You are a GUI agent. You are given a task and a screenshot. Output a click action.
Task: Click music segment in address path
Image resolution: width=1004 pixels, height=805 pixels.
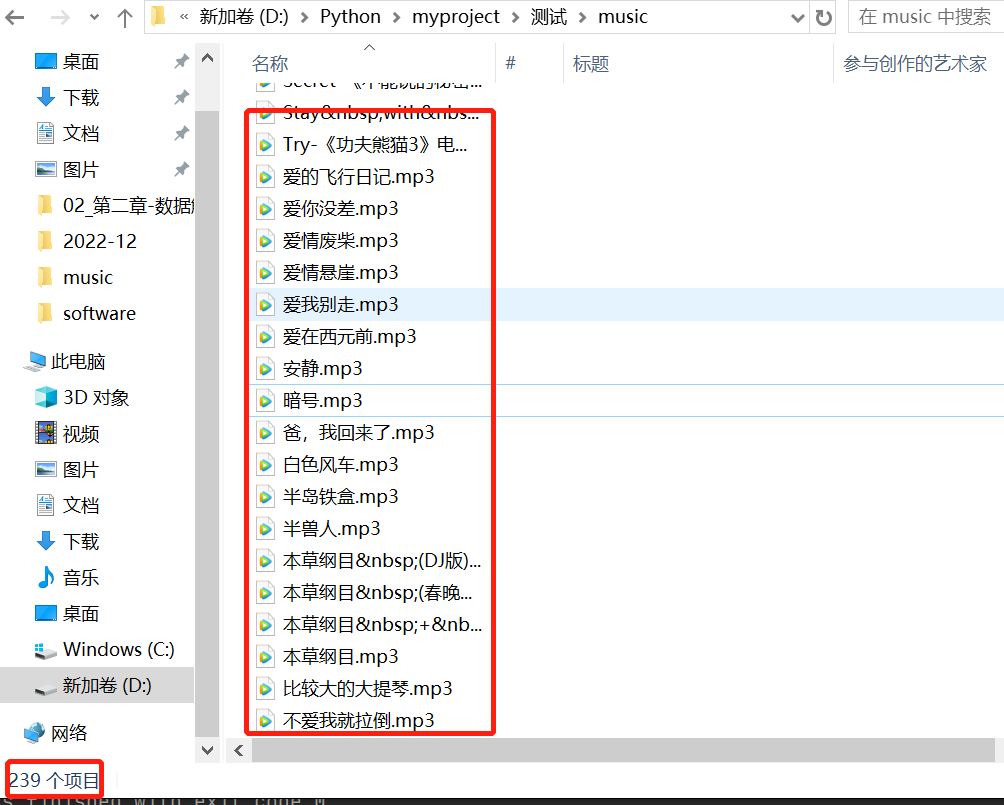[x=622, y=17]
